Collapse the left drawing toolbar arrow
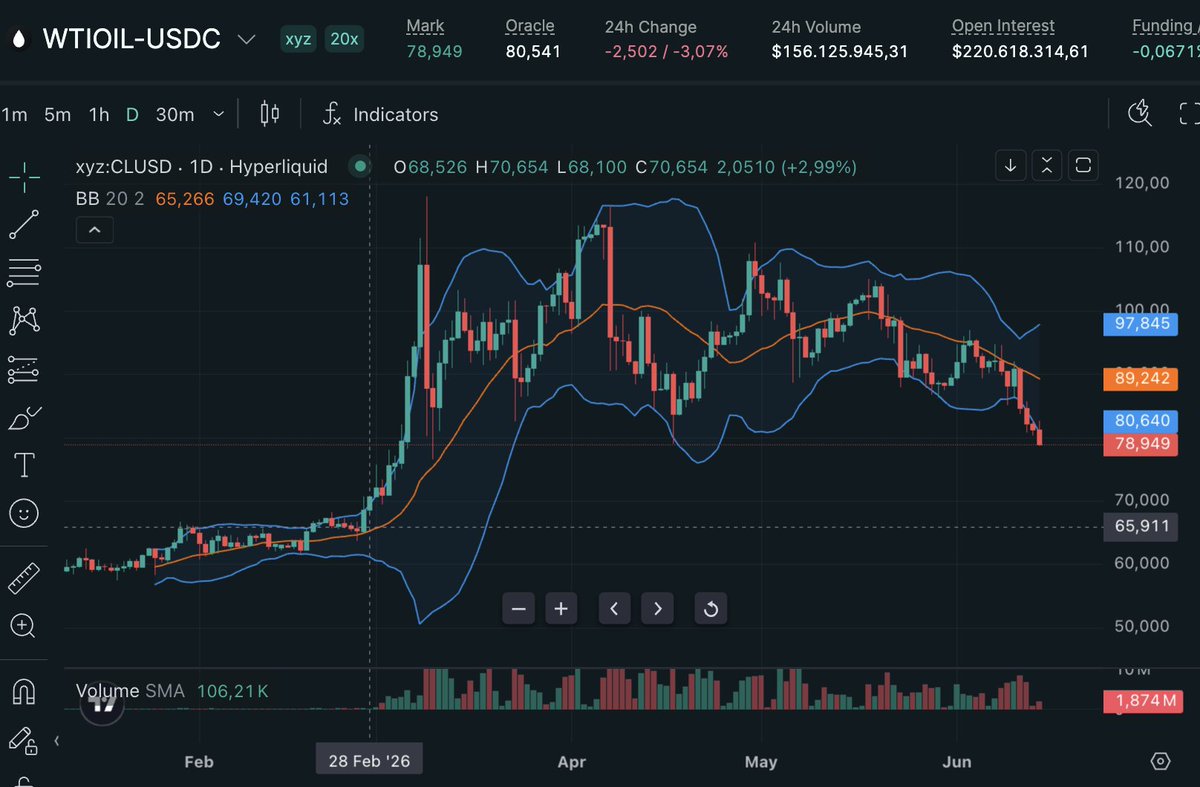This screenshot has height=787, width=1200. (57, 741)
